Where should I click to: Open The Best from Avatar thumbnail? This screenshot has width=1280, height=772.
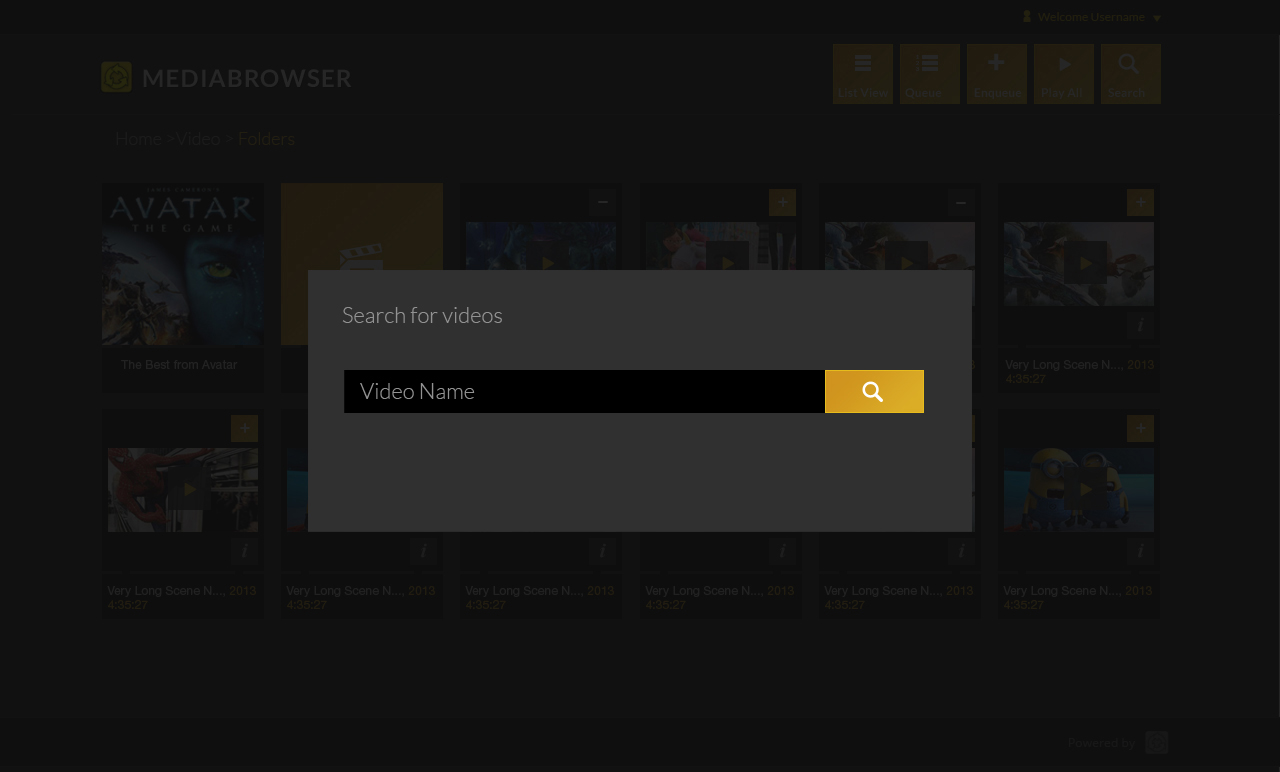[x=182, y=264]
